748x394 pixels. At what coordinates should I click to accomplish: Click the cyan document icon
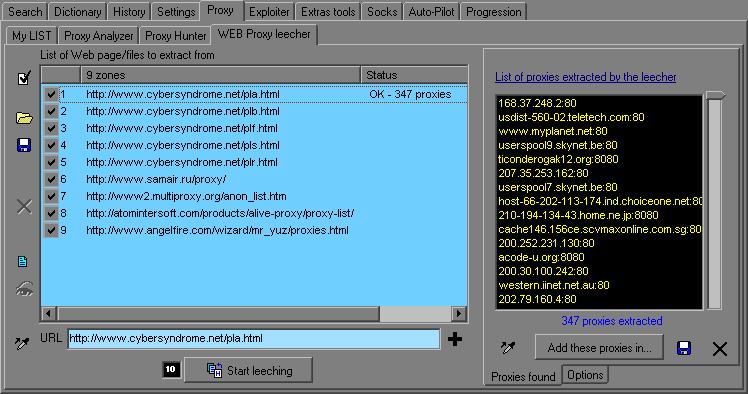(22, 261)
